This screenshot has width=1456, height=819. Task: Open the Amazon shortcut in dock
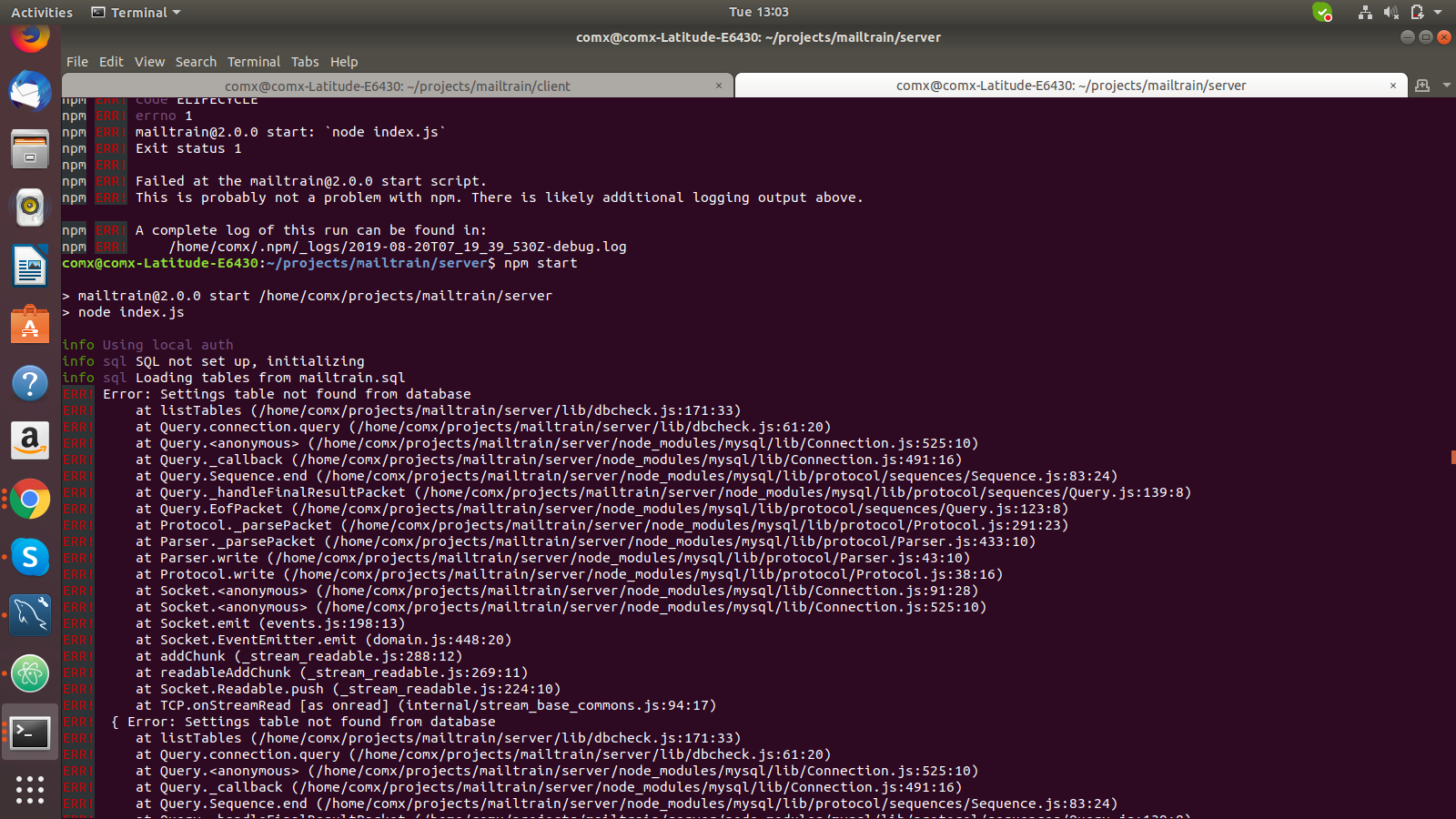[30, 440]
